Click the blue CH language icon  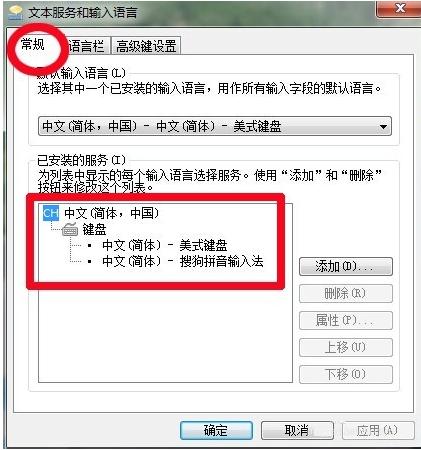pos(51,213)
